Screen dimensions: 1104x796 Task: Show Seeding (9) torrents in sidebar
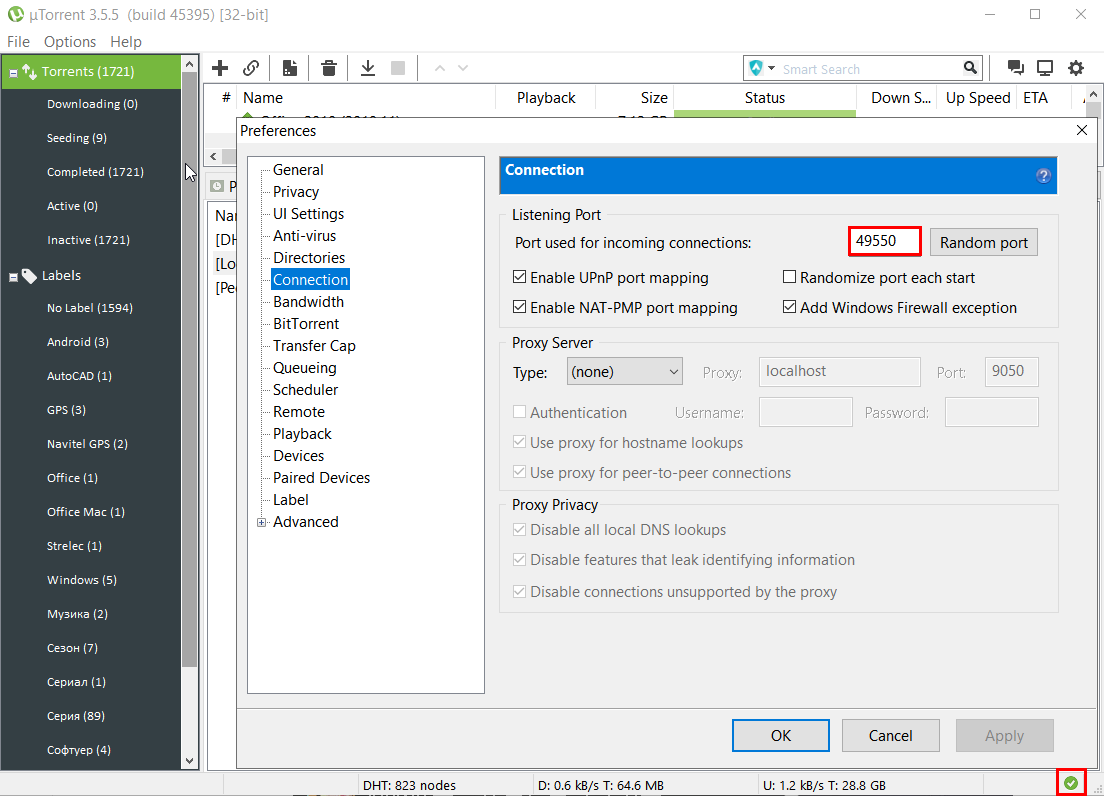pyautogui.click(x=77, y=138)
